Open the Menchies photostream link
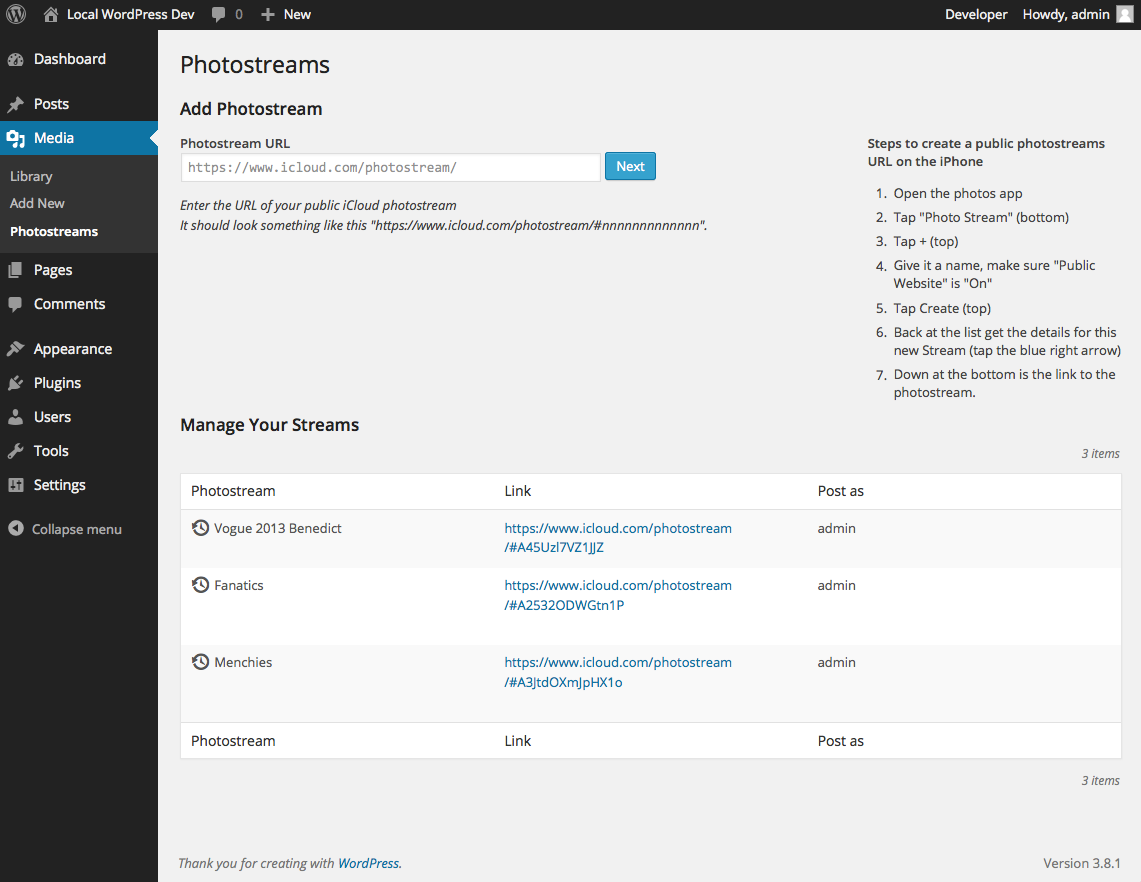1141x882 pixels. 617,672
